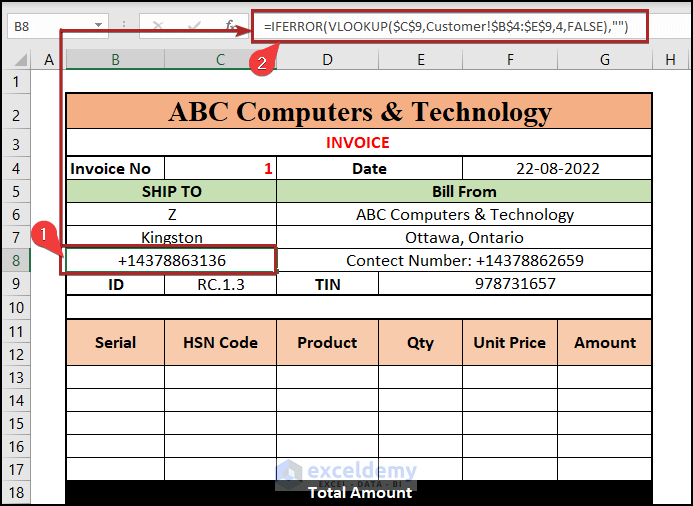Click the Insert Function fx icon

(230, 26)
